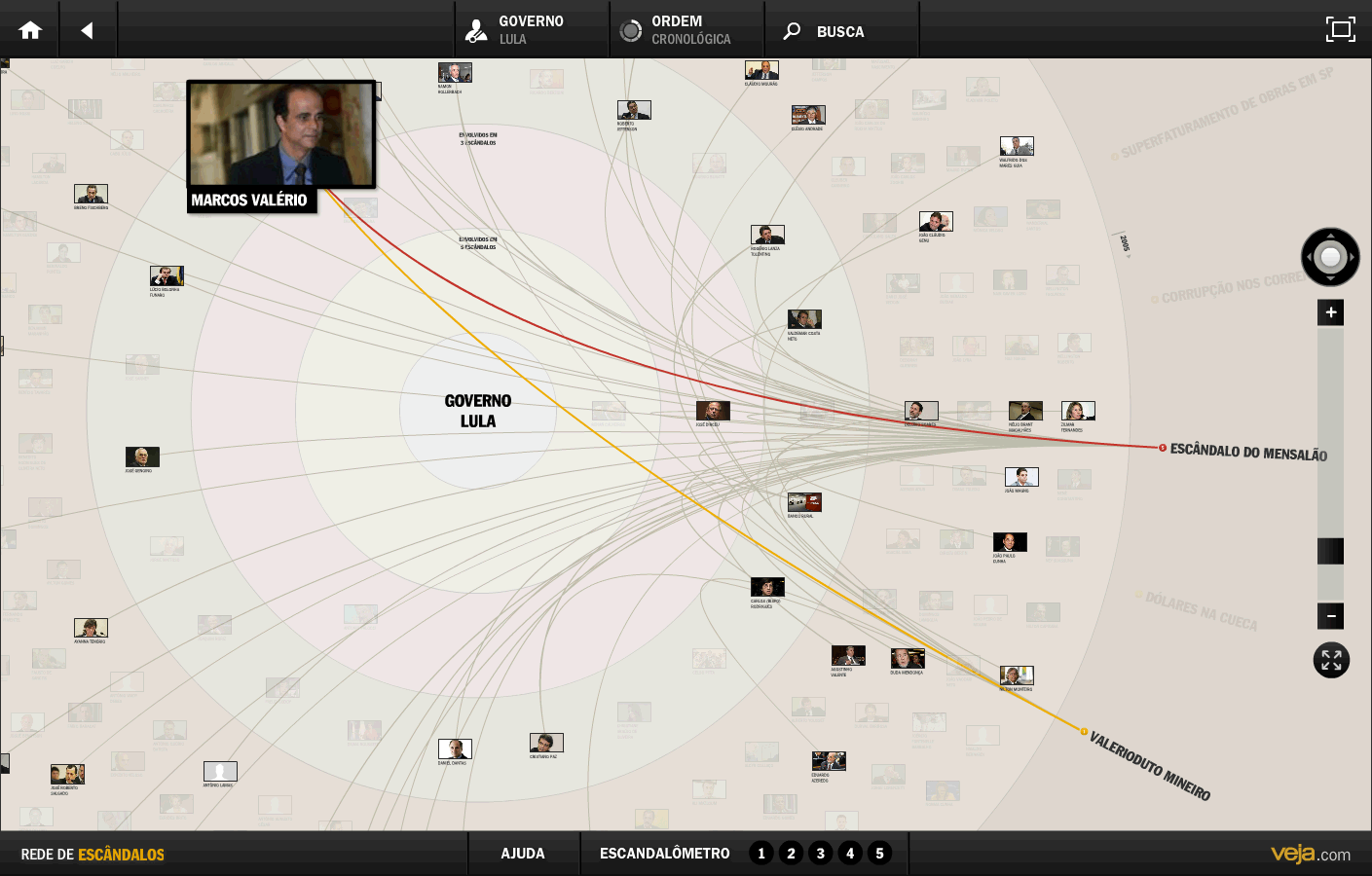This screenshot has width=1372, height=876.
Task: Click the 2005 timeline marker
Action: (1125, 244)
